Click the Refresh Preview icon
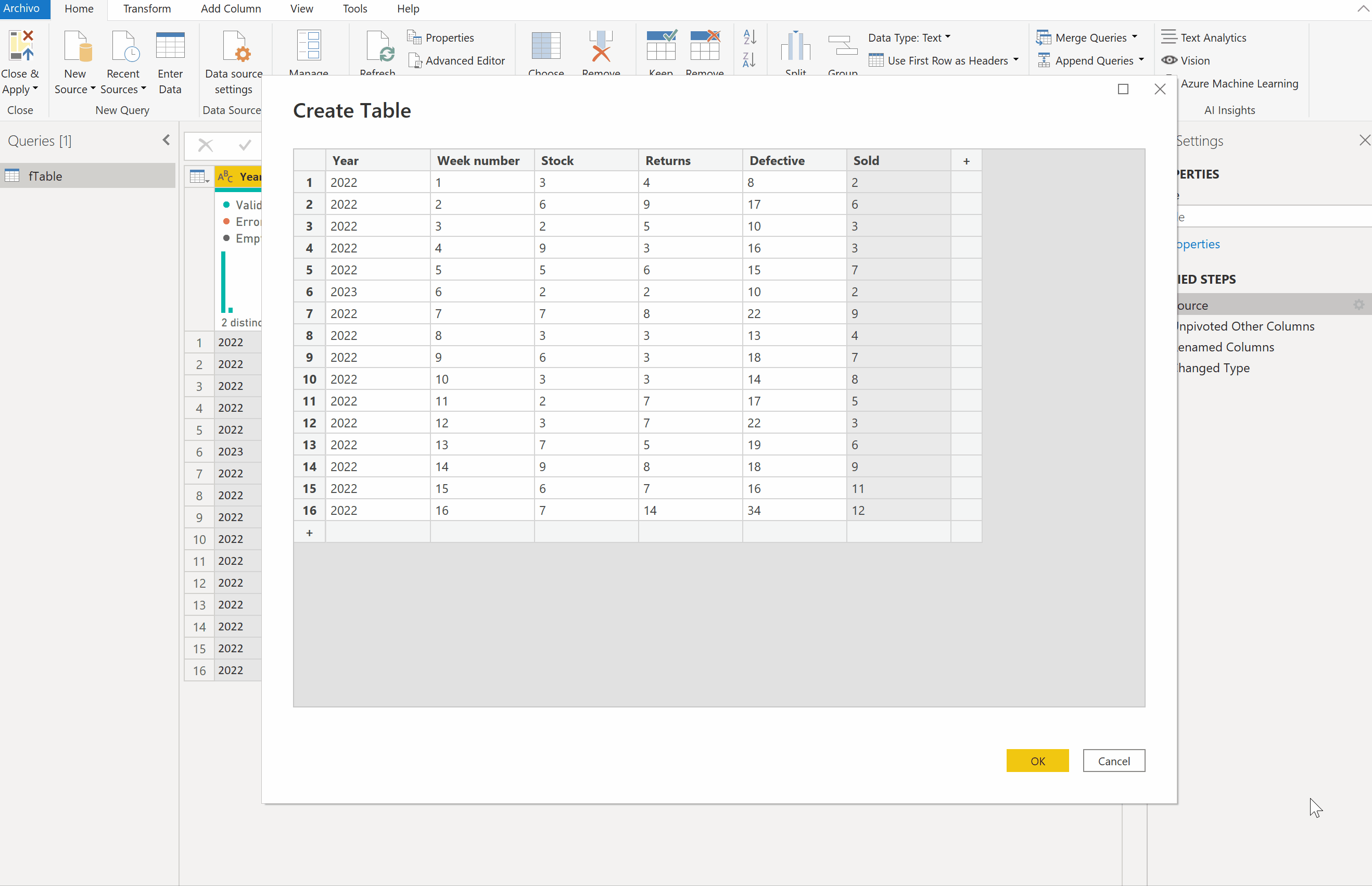Image resolution: width=1372 pixels, height=886 pixels. 379,46
